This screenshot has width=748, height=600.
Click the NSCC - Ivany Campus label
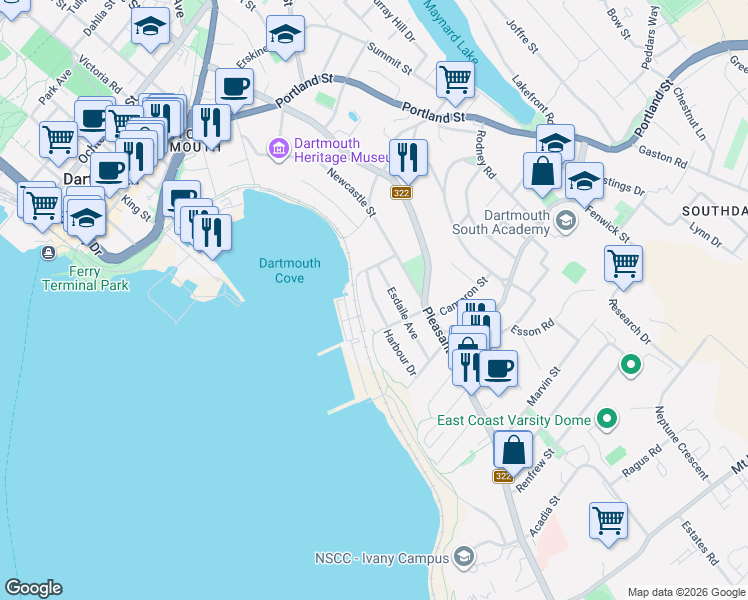[x=382, y=558]
